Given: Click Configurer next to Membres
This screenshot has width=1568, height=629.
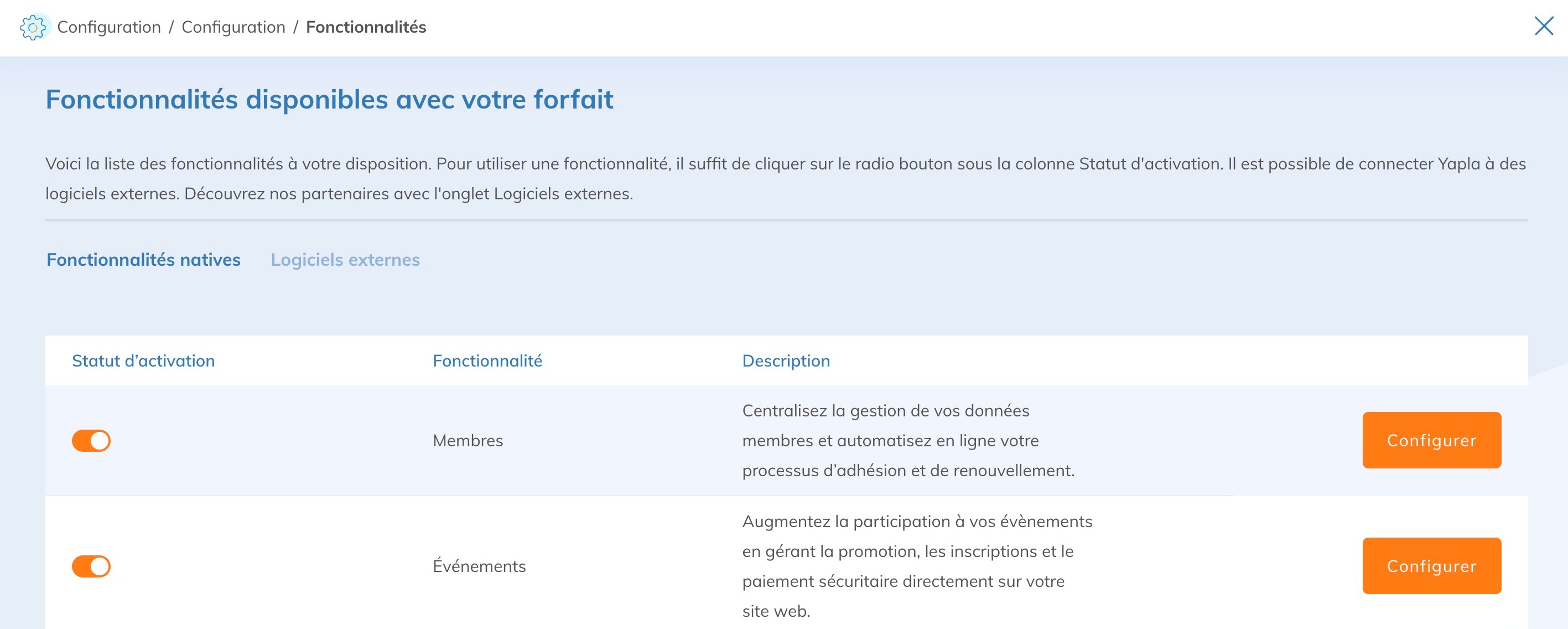Looking at the screenshot, I should pyautogui.click(x=1432, y=440).
